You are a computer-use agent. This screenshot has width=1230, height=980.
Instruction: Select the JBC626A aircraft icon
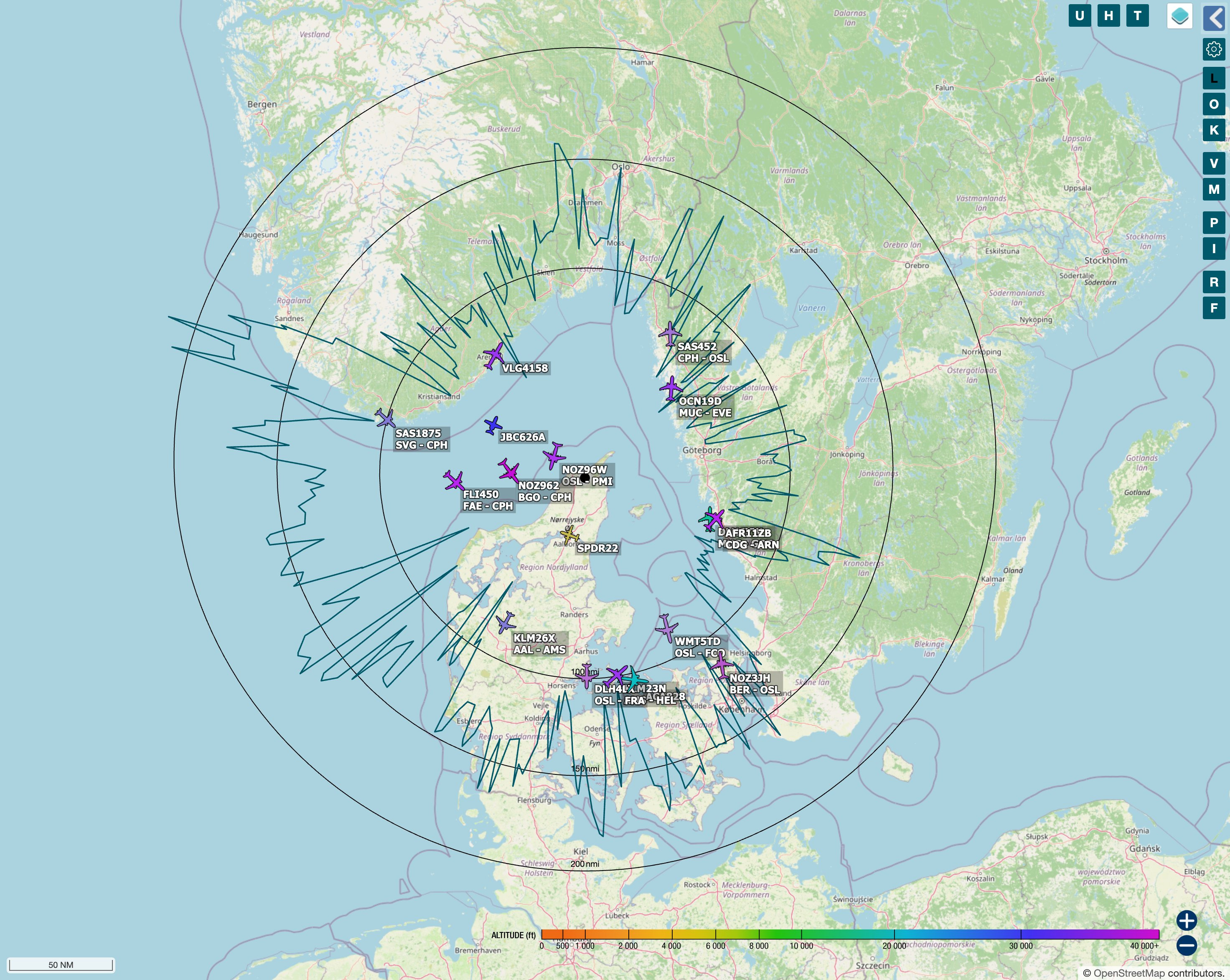pyautogui.click(x=493, y=426)
